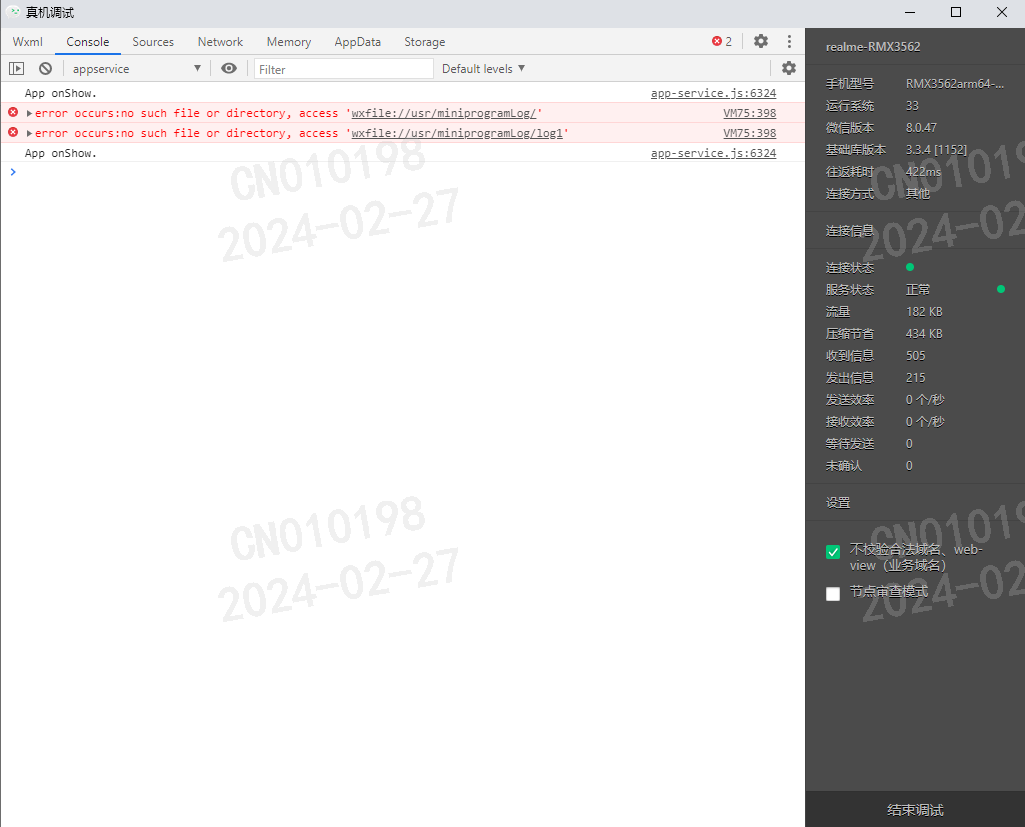Click 流量 value 182 KB
The height and width of the screenshot is (827, 1025).
click(x=924, y=312)
